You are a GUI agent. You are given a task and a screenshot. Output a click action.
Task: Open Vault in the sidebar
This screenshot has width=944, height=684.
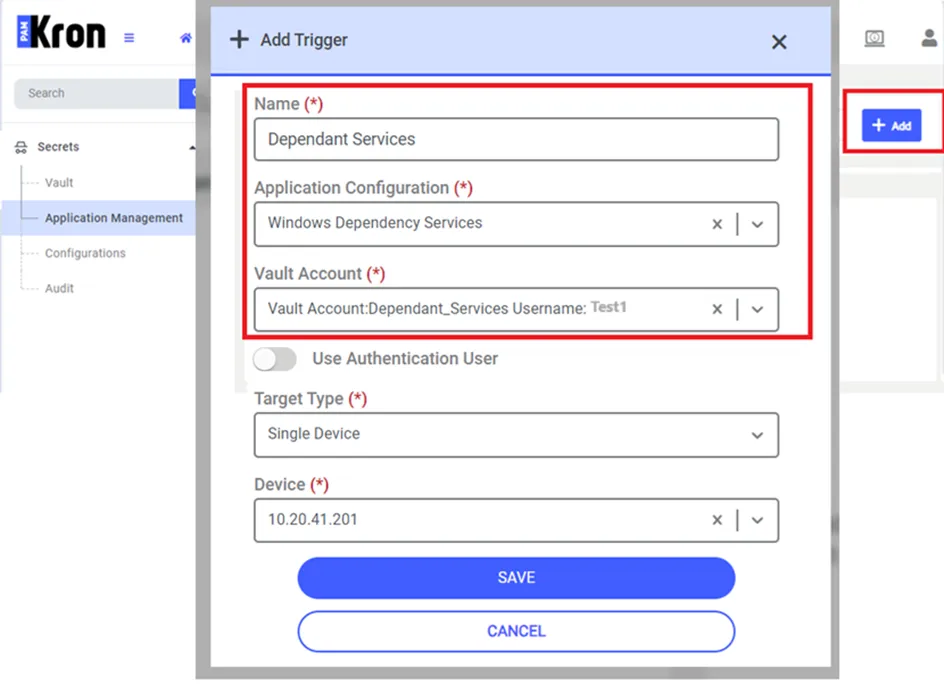(59, 182)
